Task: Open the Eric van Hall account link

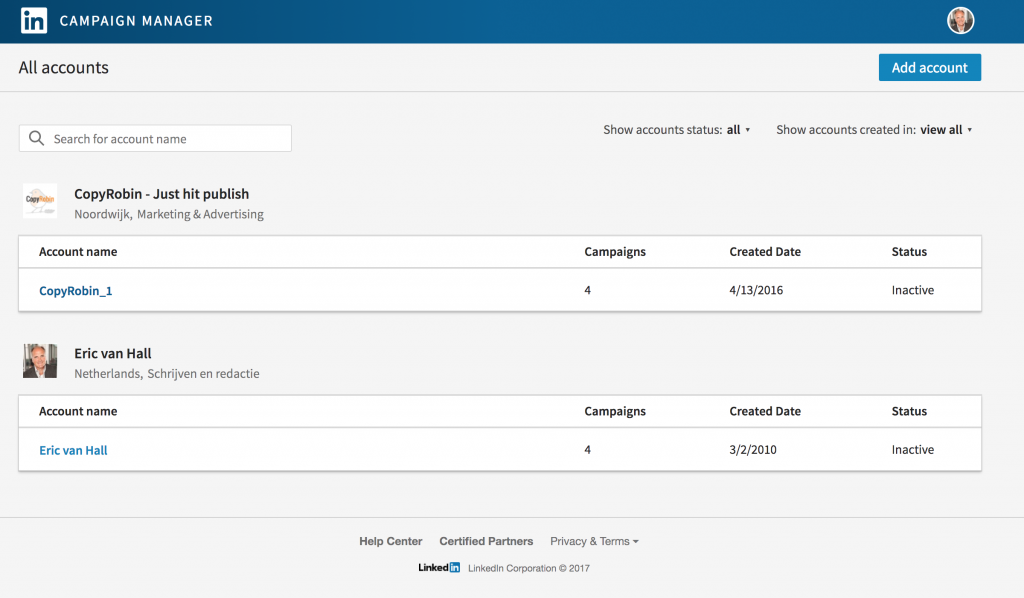Action: [x=73, y=450]
